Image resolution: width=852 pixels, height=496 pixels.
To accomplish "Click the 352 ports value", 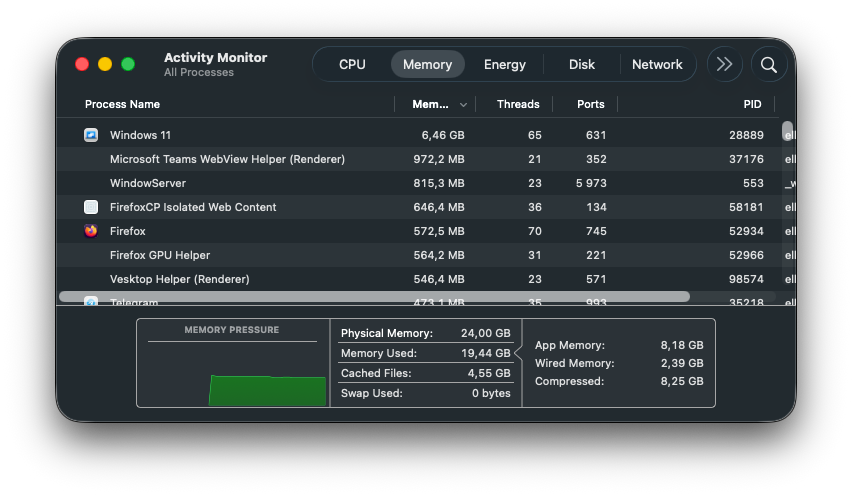I will (x=596, y=159).
